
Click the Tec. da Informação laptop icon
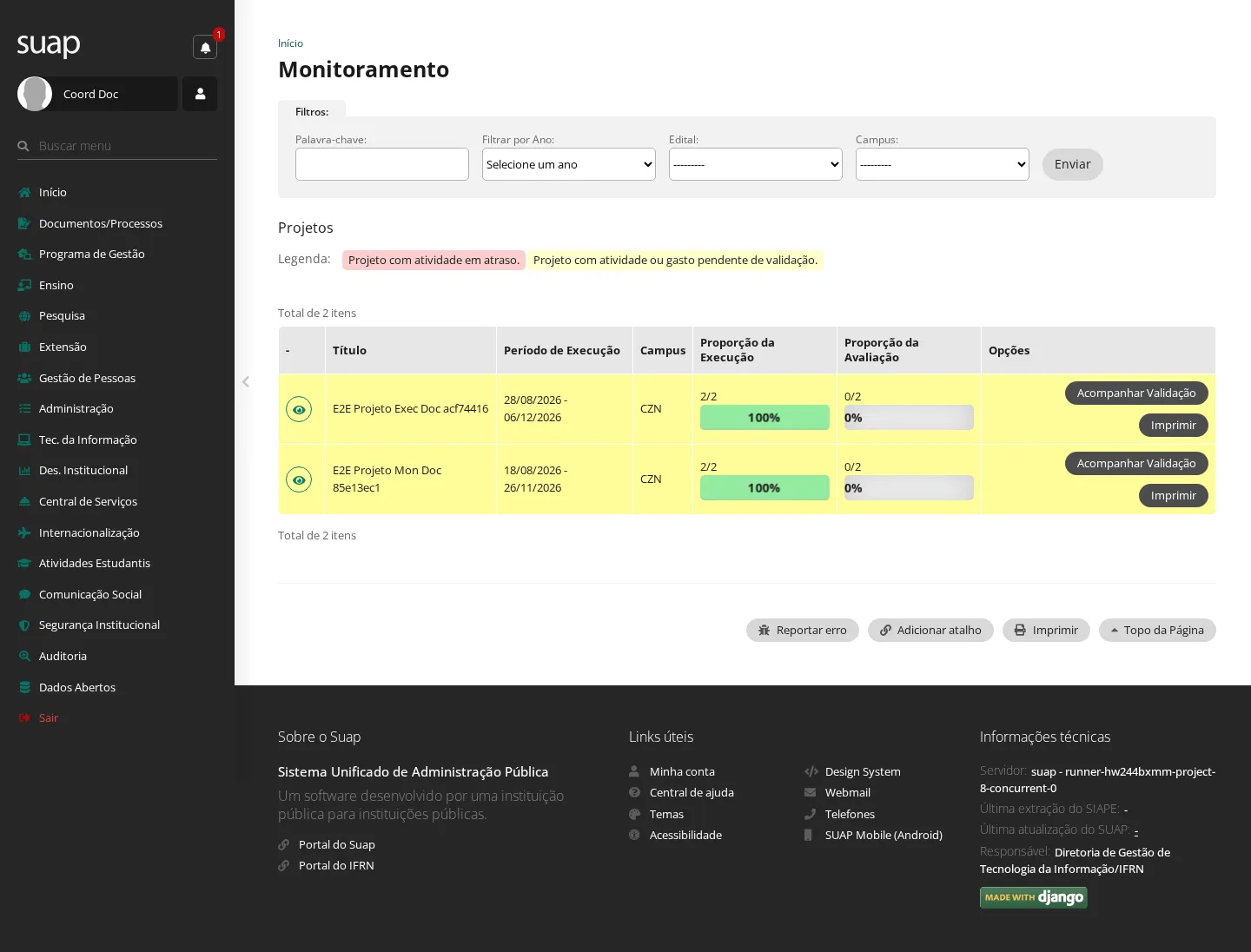click(24, 440)
